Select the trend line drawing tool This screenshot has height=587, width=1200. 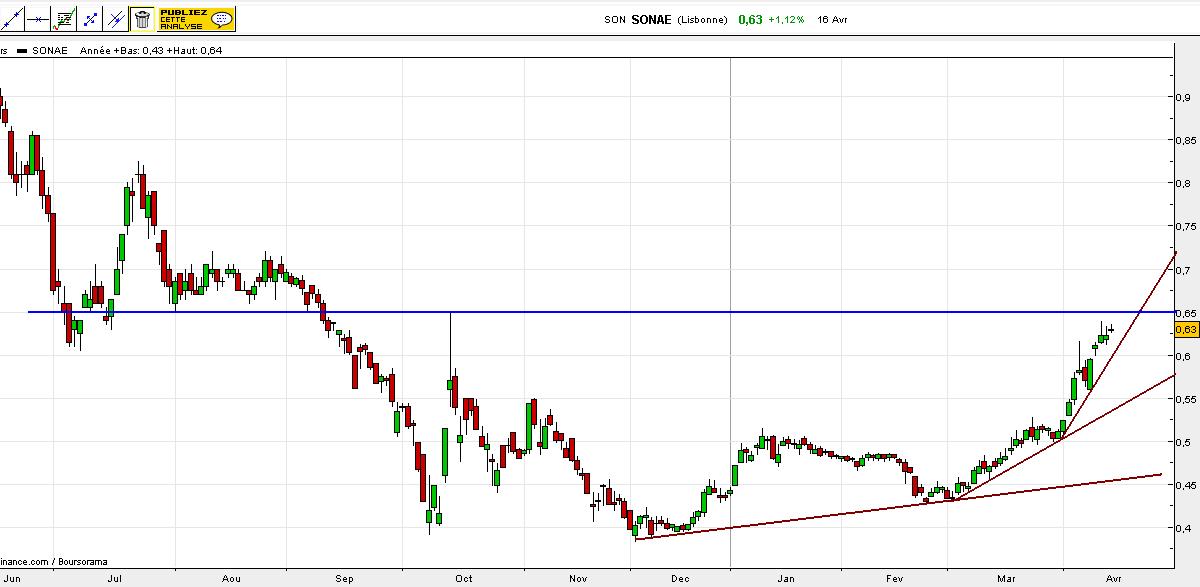click(12, 19)
